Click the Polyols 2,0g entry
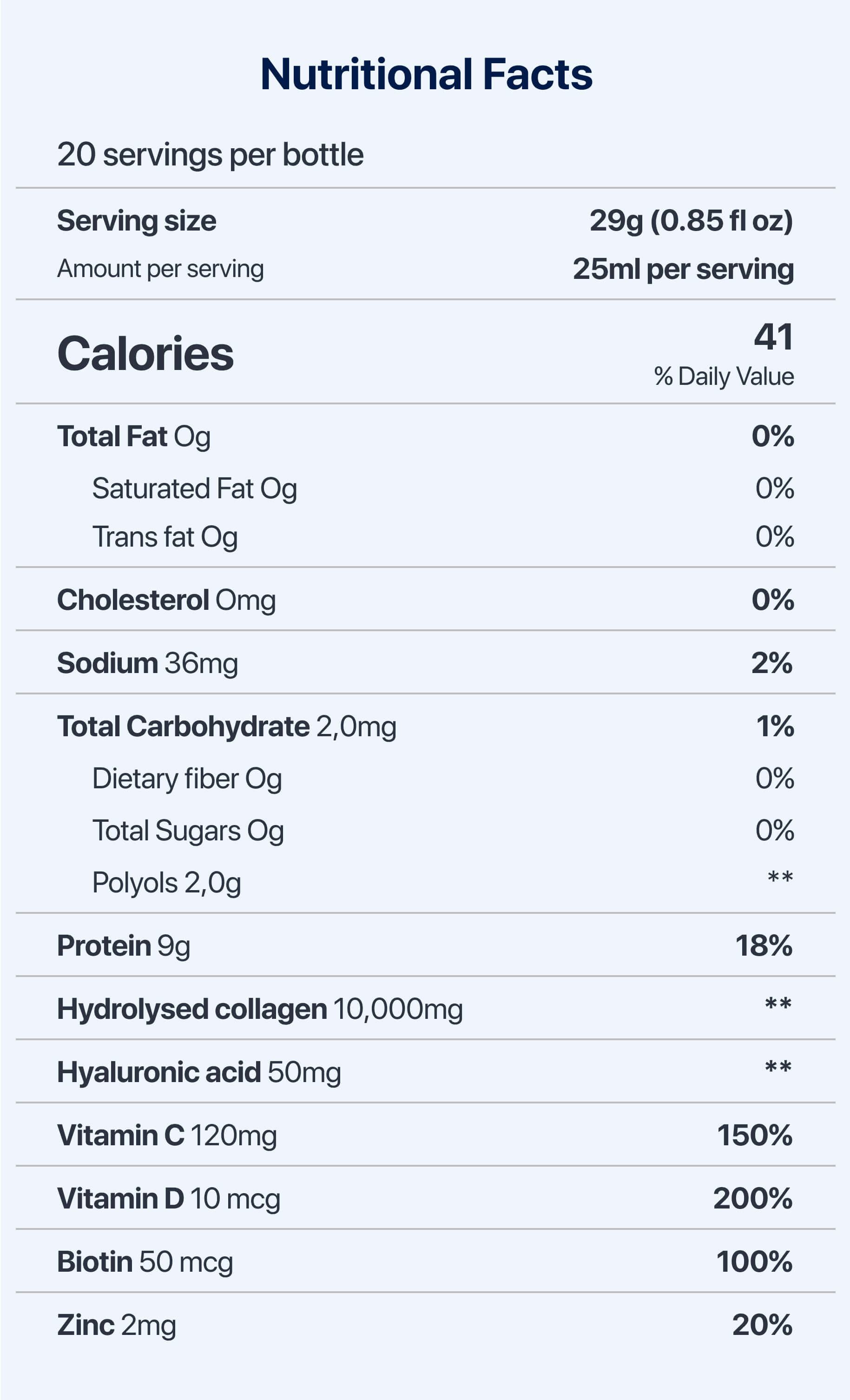 tap(166, 882)
